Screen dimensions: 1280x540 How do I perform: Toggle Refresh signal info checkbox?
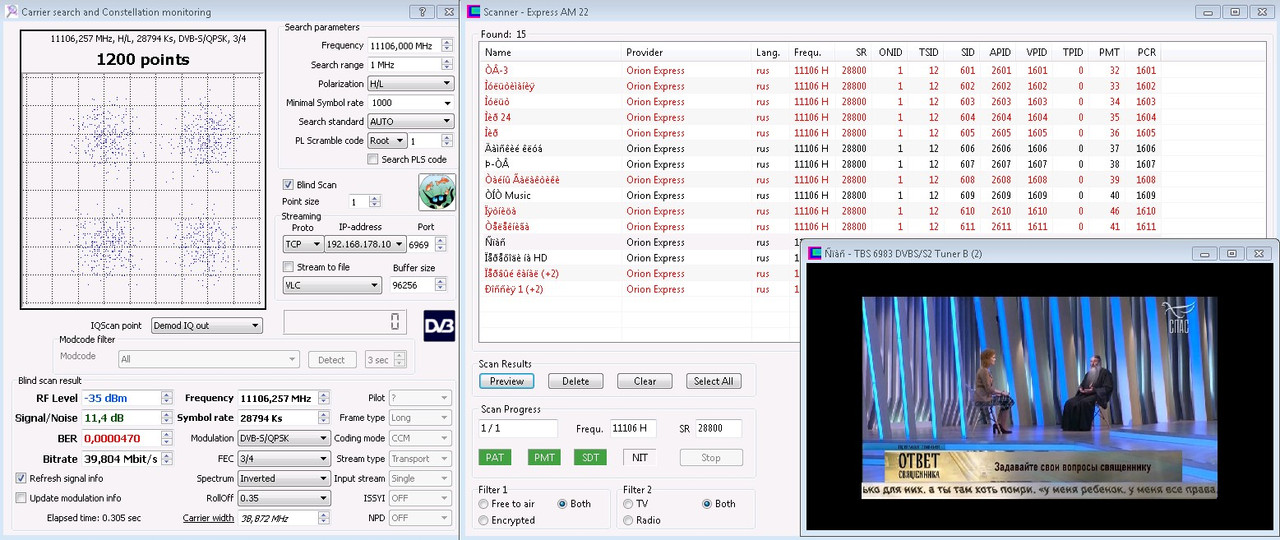click(21, 478)
